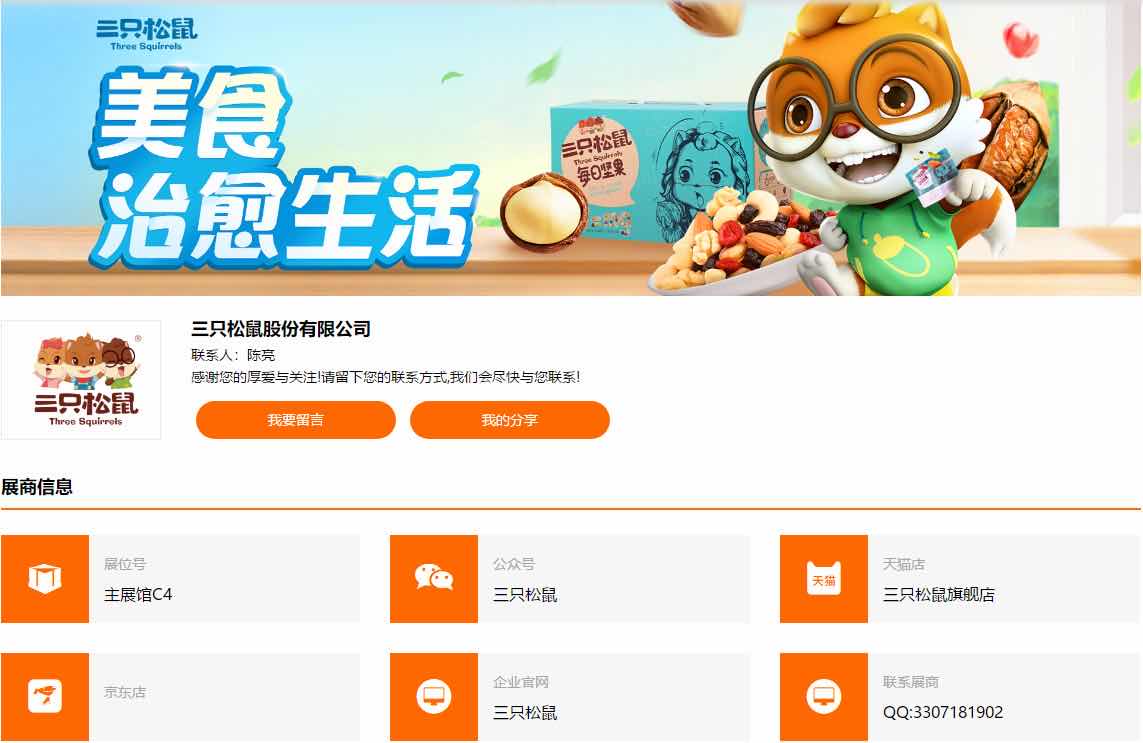Screen dimensions: 1143x743
Task: Click the 我的分享 button
Action: click(x=510, y=420)
